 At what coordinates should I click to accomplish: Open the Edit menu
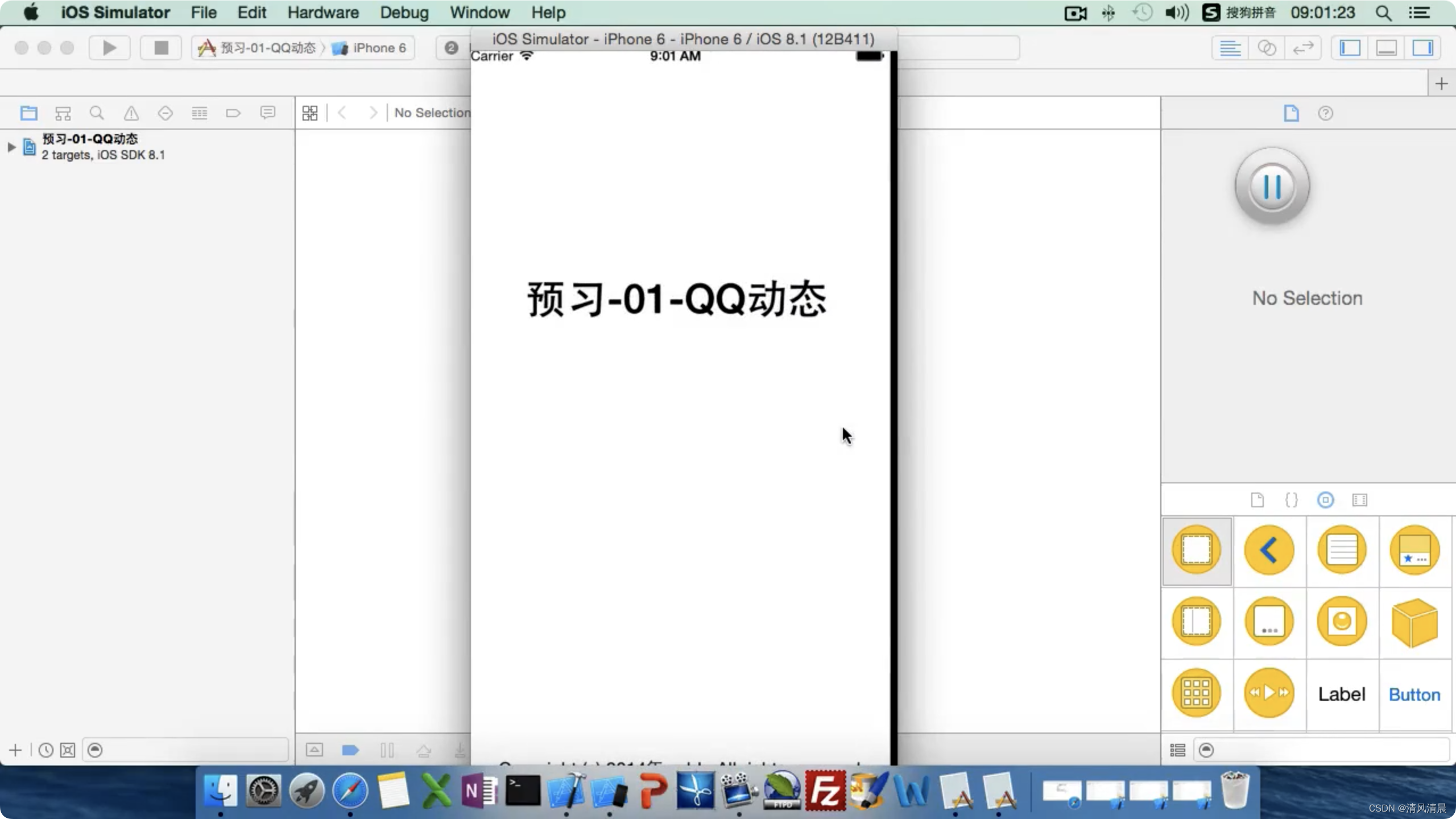pyautogui.click(x=251, y=13)
